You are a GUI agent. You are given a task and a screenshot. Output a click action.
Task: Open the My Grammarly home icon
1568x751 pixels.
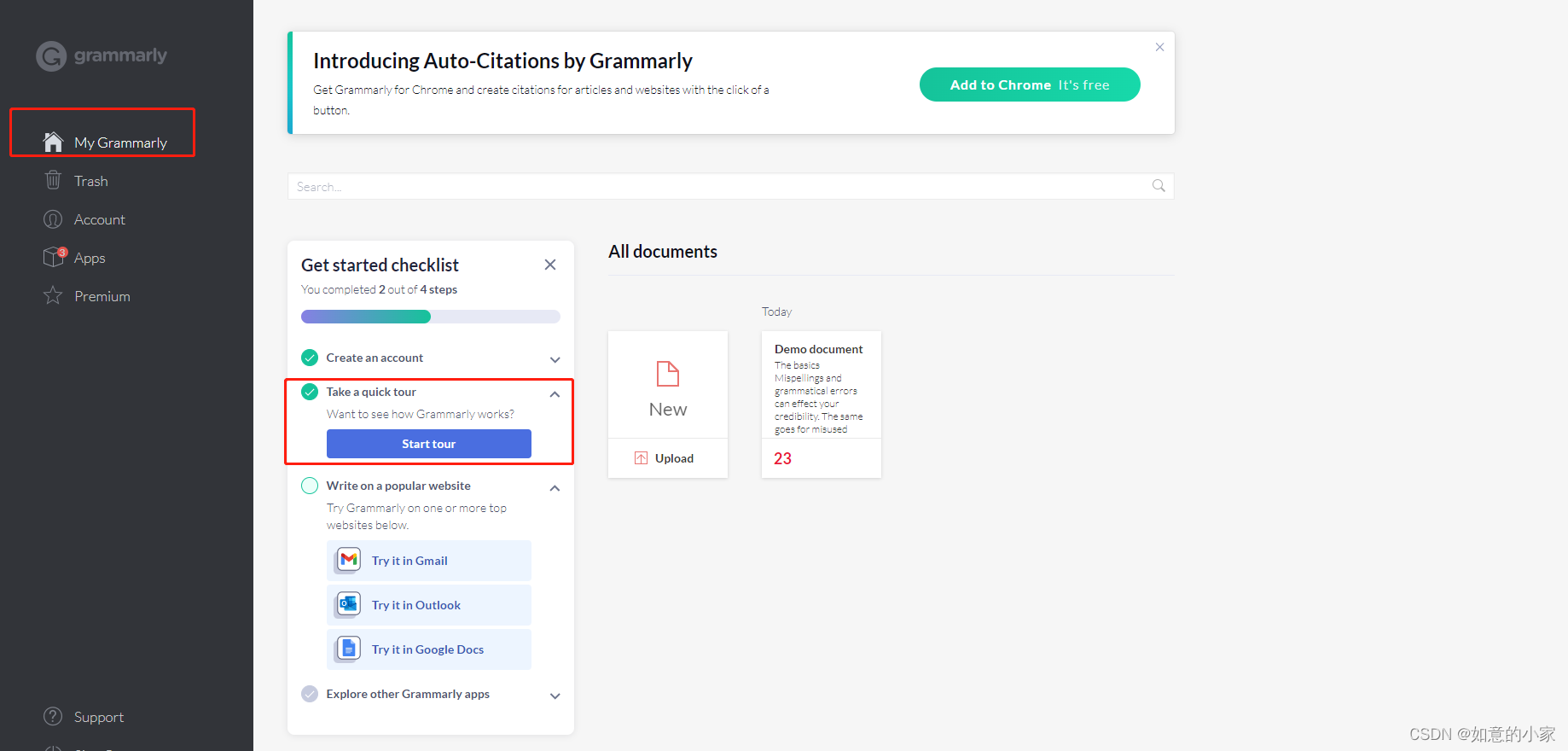tap(53, 142)
